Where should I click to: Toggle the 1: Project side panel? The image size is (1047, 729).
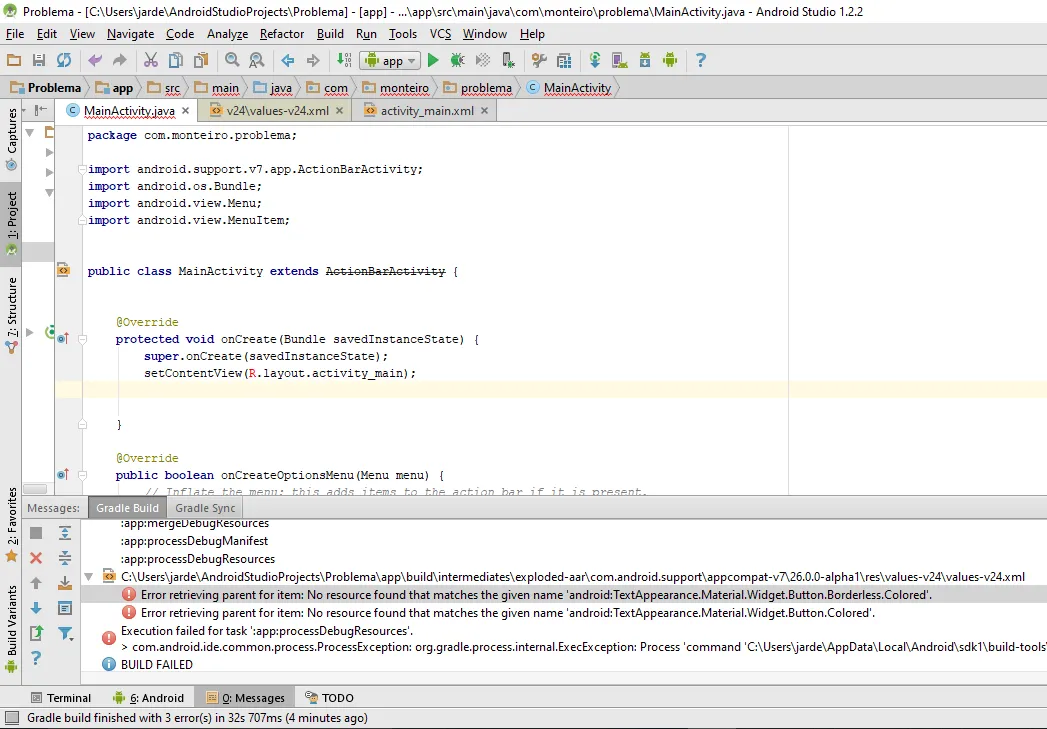[x=12, y=217]
